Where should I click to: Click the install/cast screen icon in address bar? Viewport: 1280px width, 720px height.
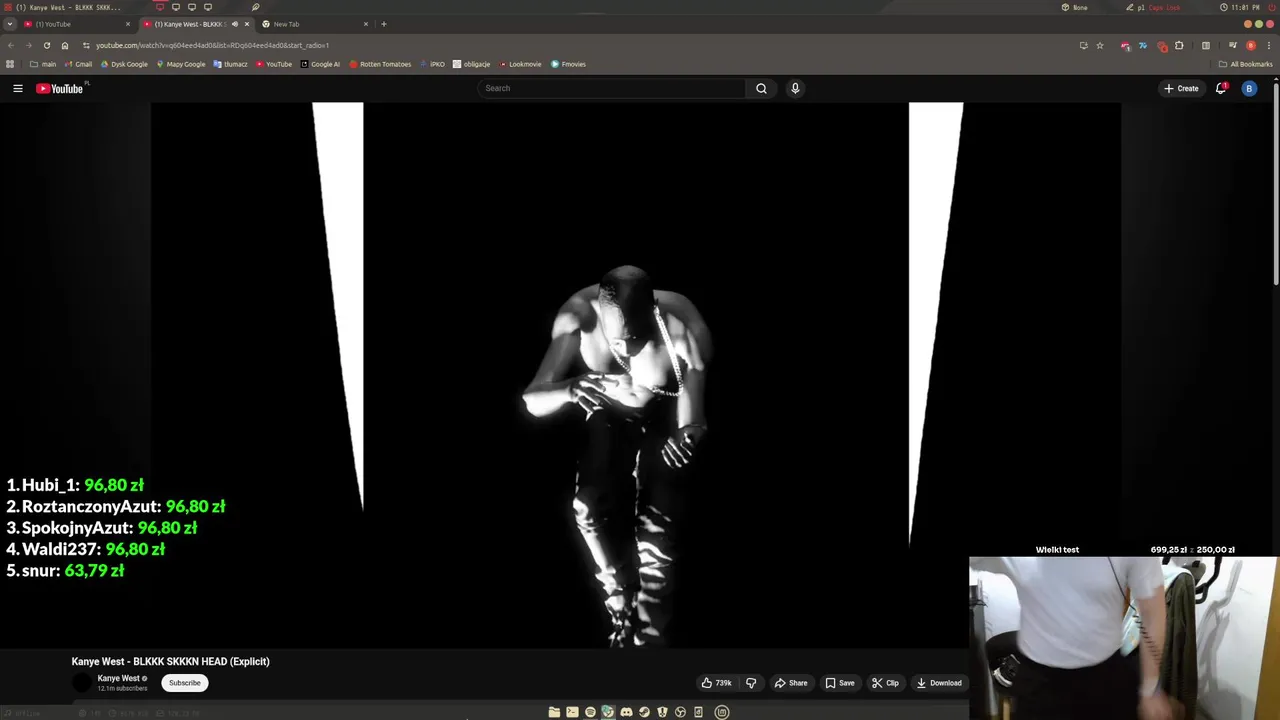coord(1083,45)
